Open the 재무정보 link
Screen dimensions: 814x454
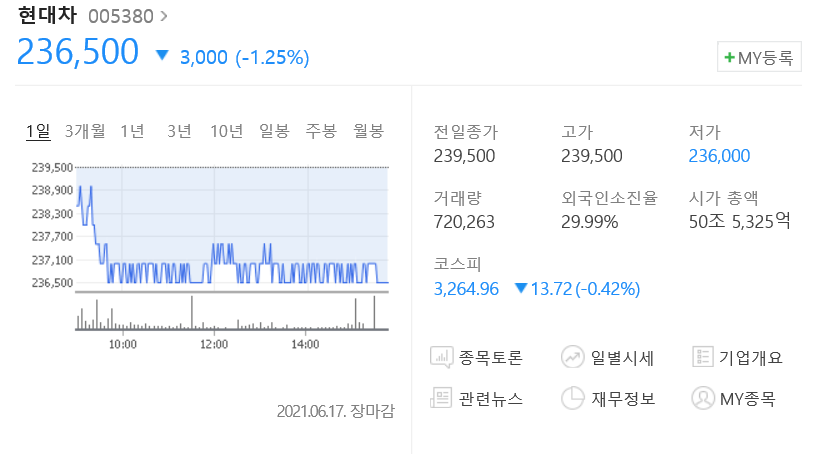pyautogui.click(x=623, y=398)
